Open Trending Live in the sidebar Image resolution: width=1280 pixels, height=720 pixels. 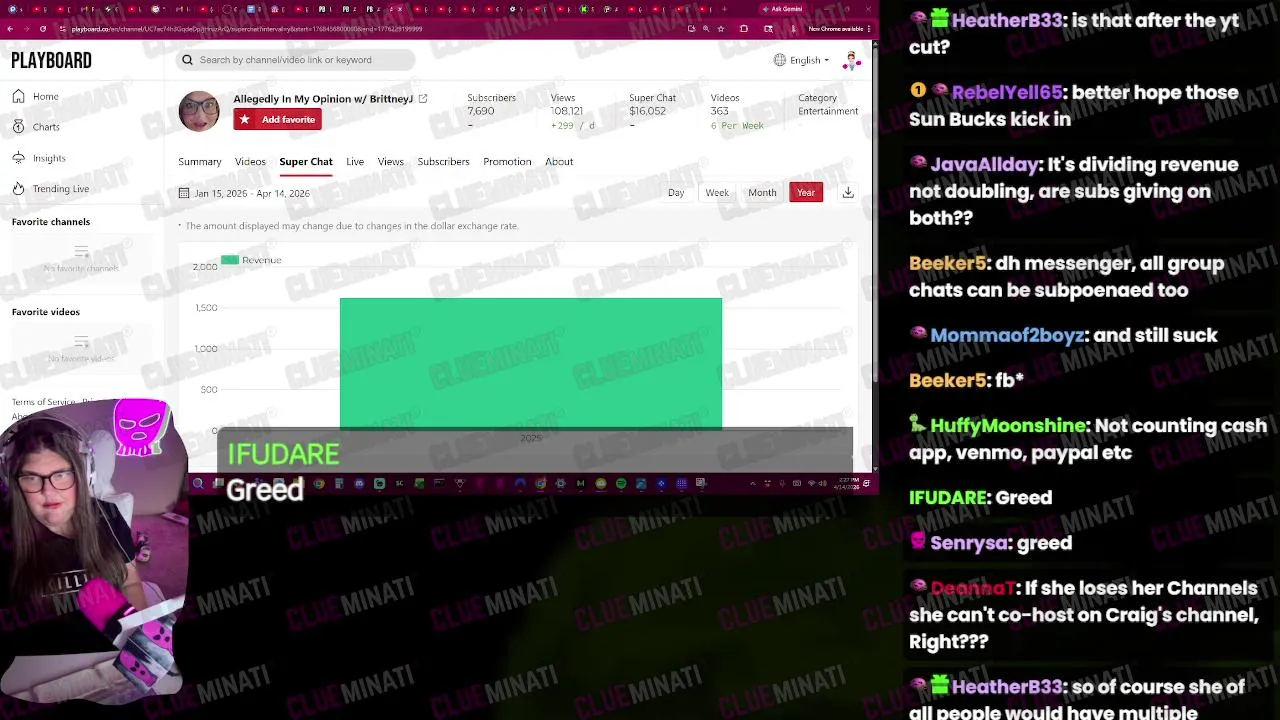click(x=60, y=189)
